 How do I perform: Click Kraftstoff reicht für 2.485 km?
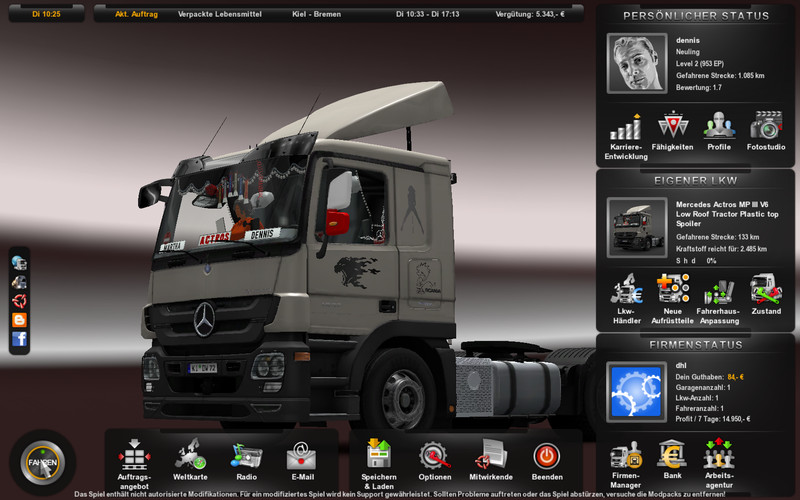tap(721, 249)
